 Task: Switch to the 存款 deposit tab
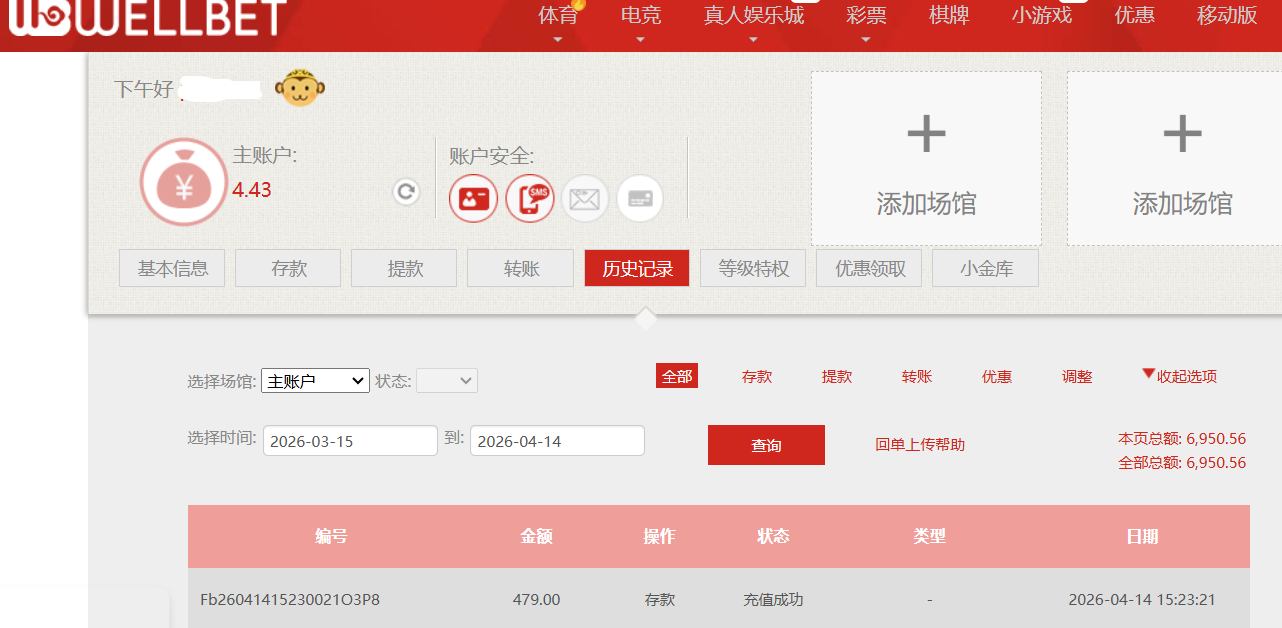[288, 268]
